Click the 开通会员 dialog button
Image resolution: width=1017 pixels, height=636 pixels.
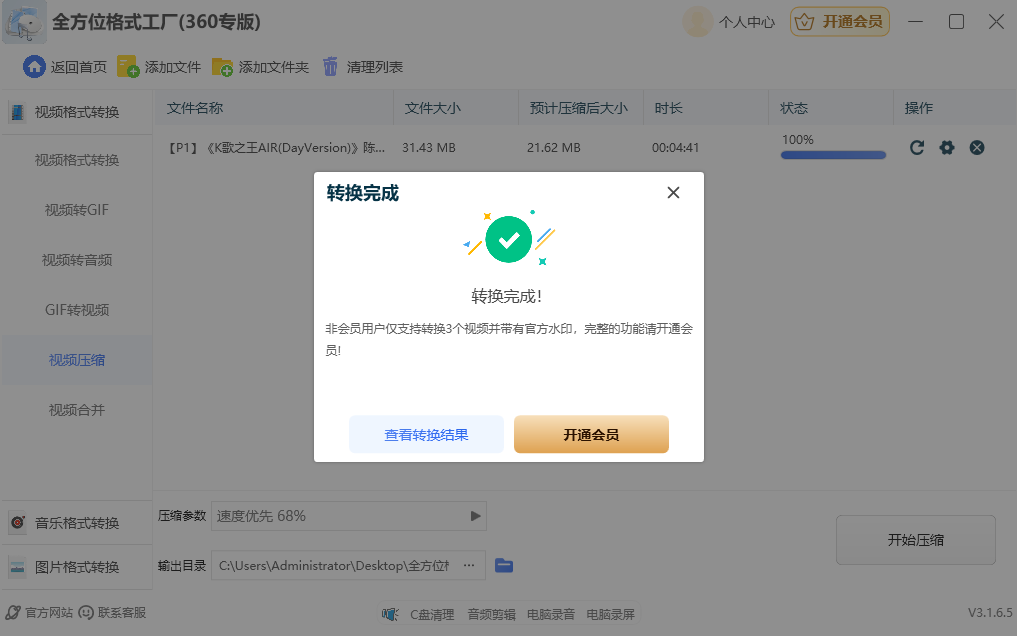click(x=591, y=434)
